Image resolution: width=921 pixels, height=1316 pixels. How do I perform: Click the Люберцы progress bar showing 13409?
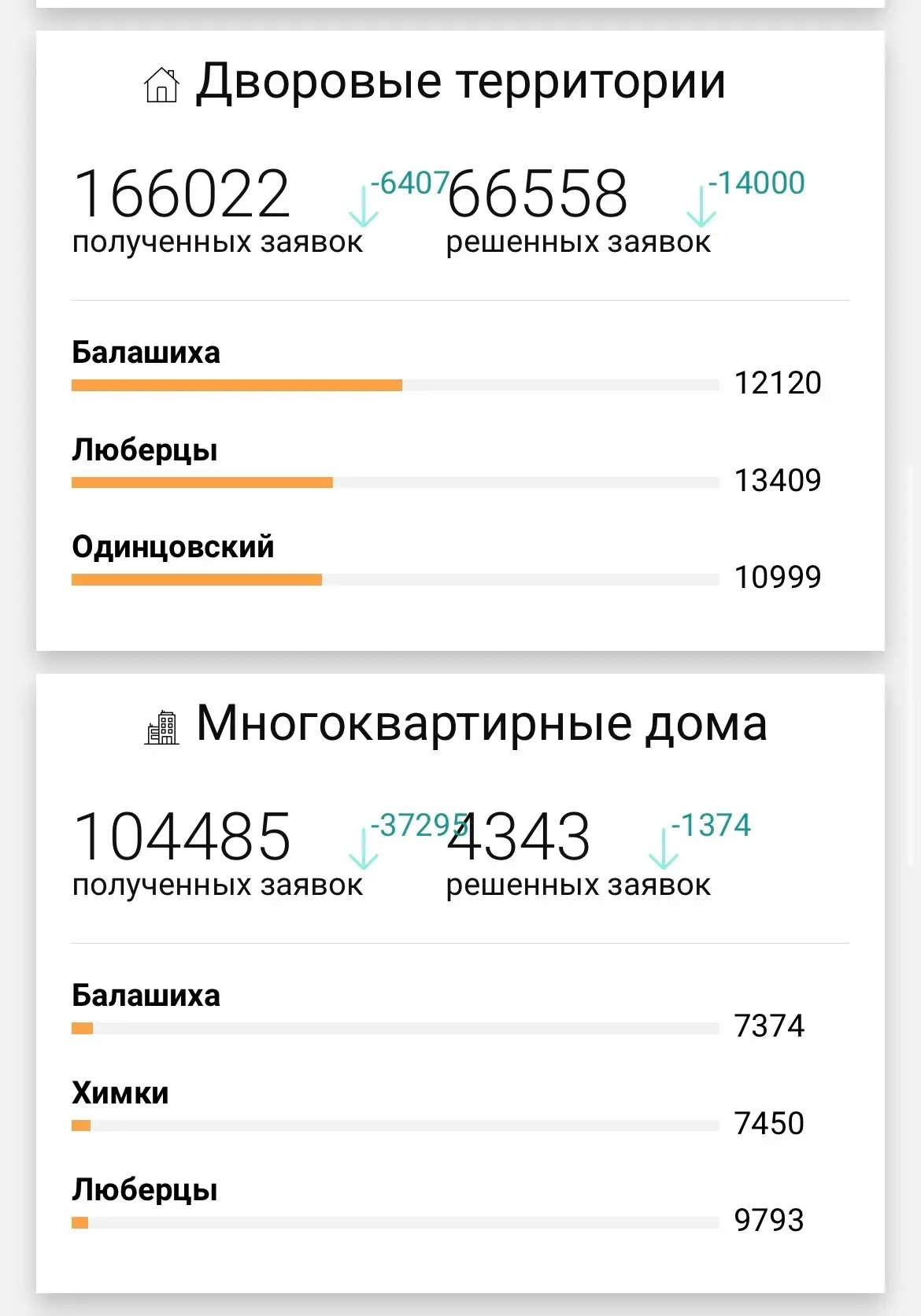[395, 482]
